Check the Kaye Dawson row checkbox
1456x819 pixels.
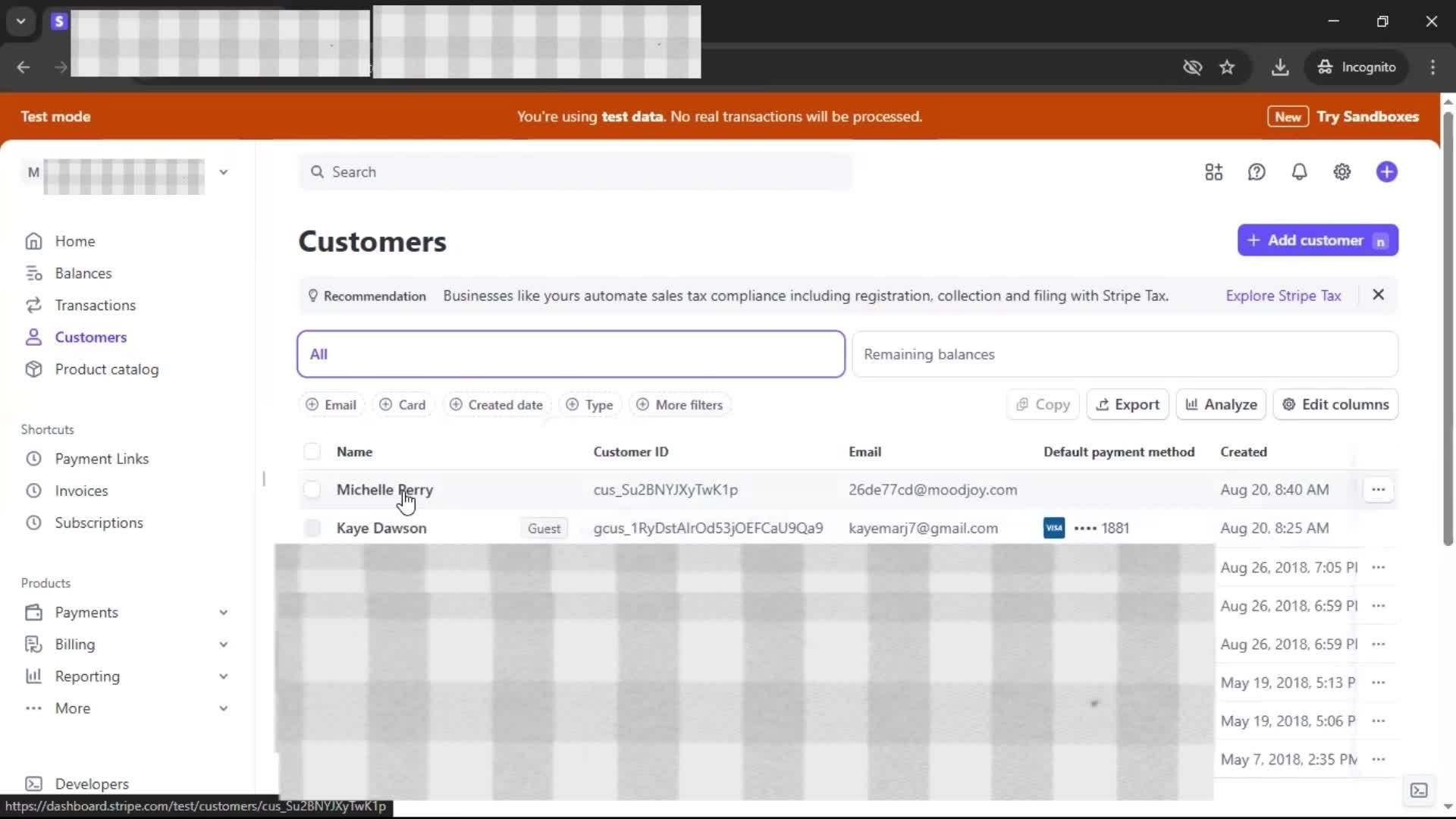click(x=312, y=529)
